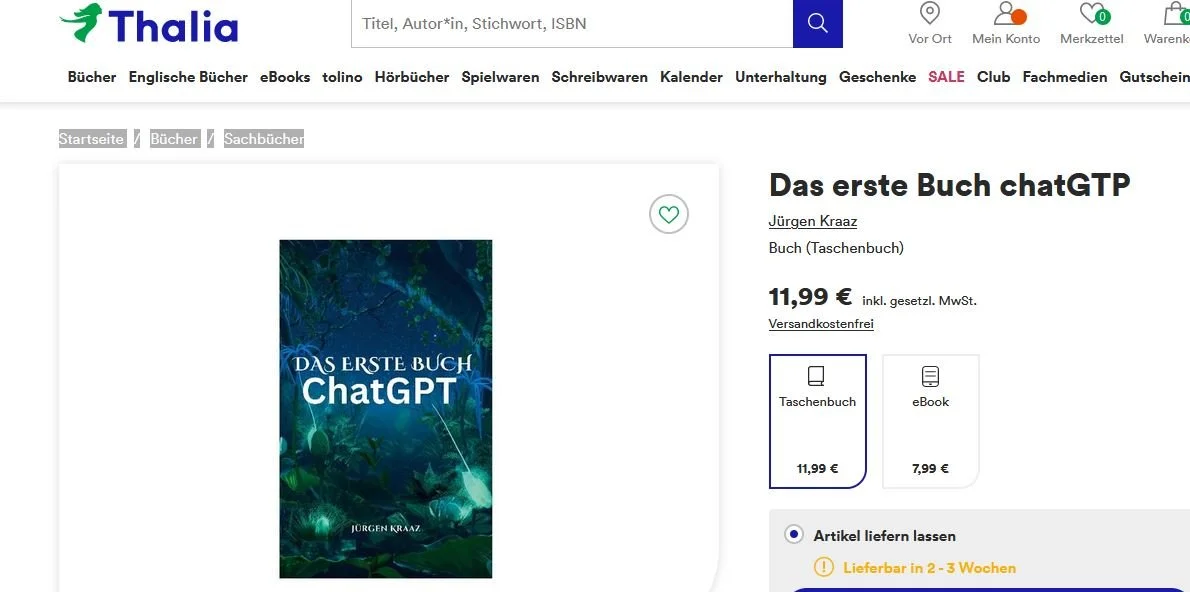Click the Thalia logo
Viewport: 1190px width, 592px height.
point(149,23)
